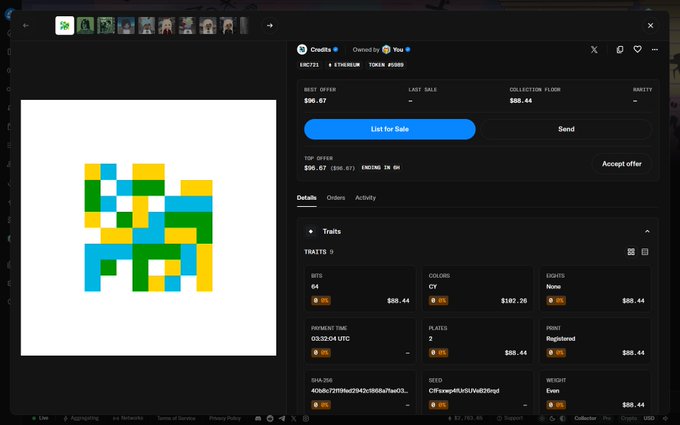Viewport: 680px width, 425px height.
Task: Switch traits to grid view
Action: coord(631,252)
